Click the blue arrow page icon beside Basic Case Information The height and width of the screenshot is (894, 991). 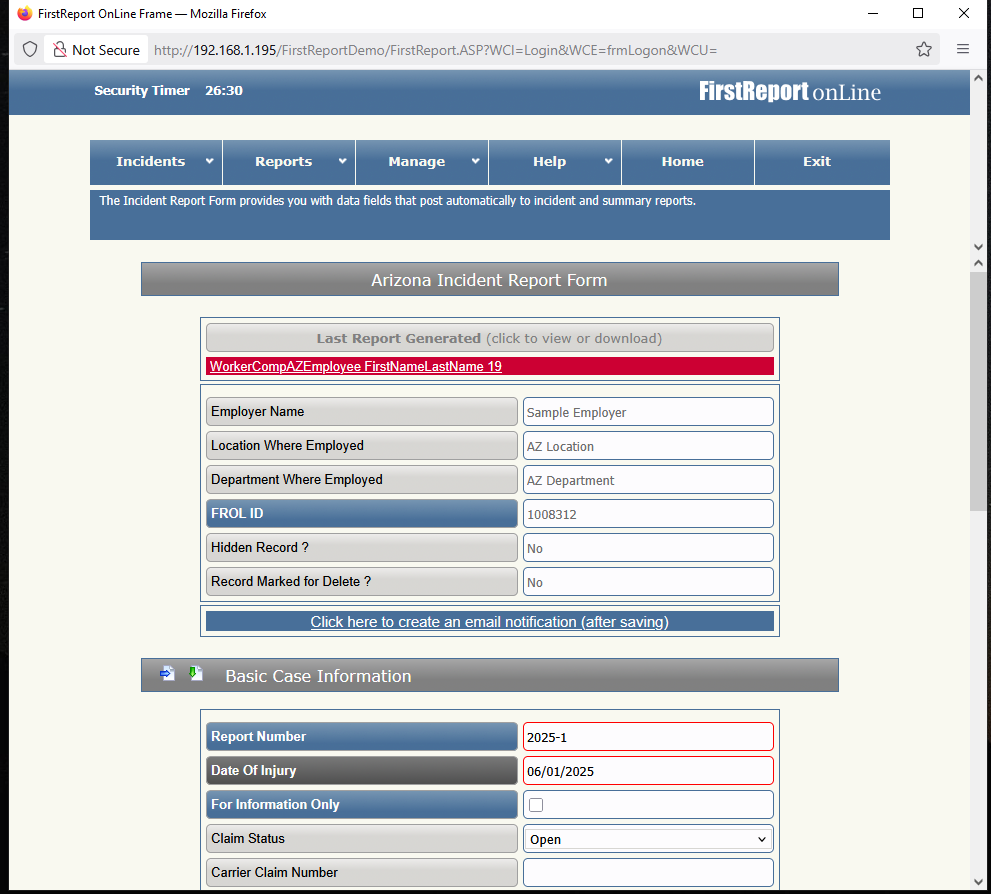point(166,674)
